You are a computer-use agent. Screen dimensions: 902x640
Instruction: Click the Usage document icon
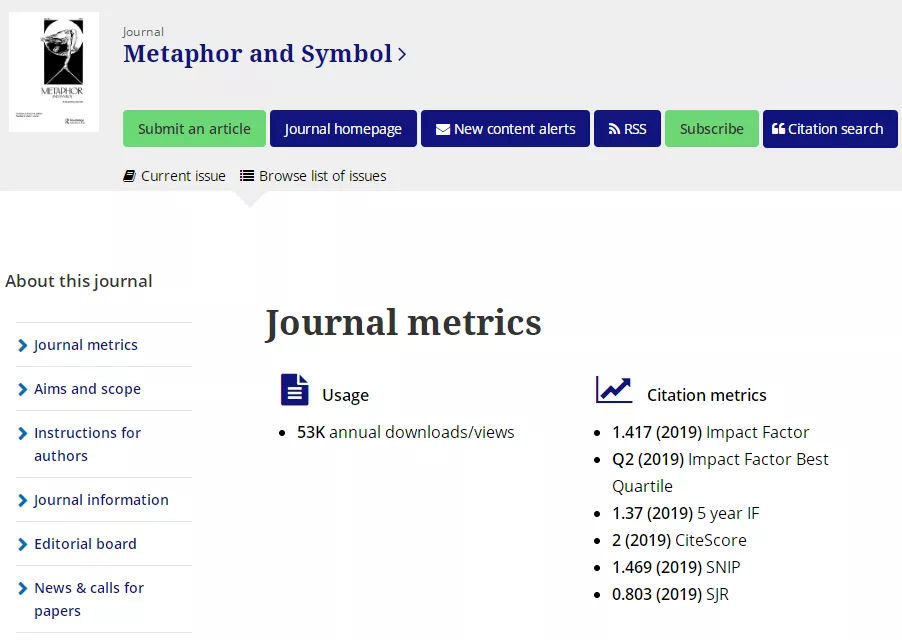point(294,390)
